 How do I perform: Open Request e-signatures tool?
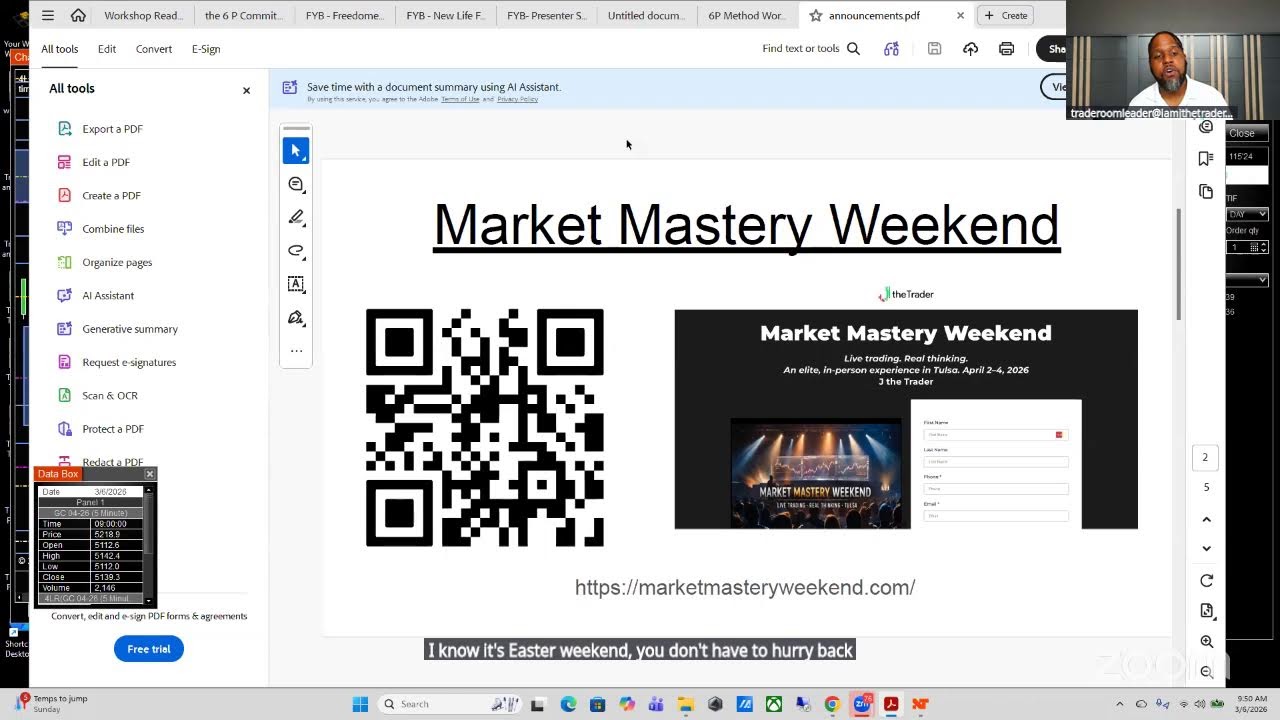pyautogui.click(x=129, y=362)
